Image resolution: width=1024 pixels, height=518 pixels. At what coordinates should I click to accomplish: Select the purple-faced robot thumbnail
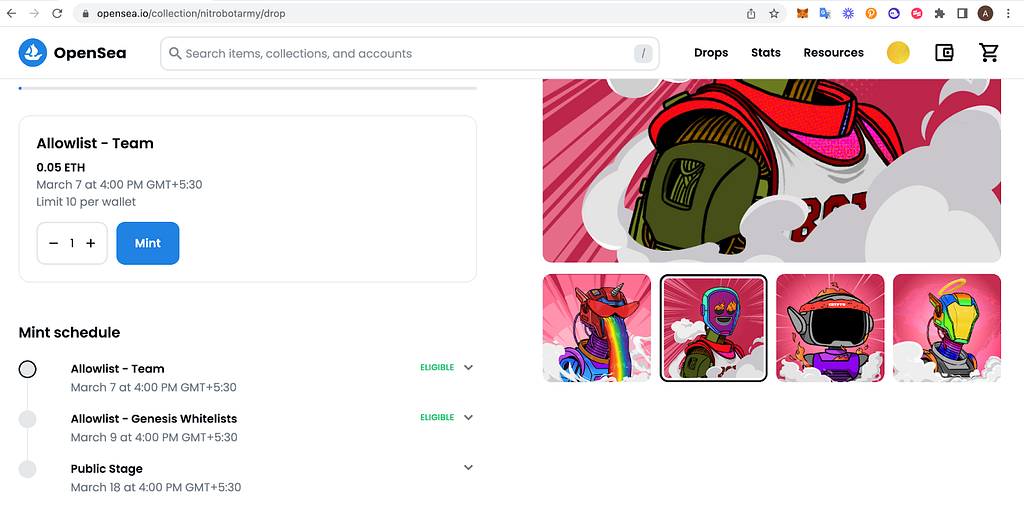click(713, 328)
